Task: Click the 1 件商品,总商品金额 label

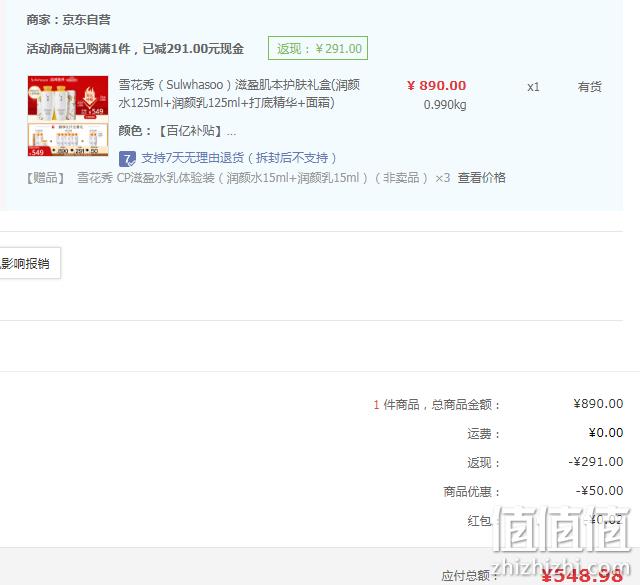Action: [436, 405]
